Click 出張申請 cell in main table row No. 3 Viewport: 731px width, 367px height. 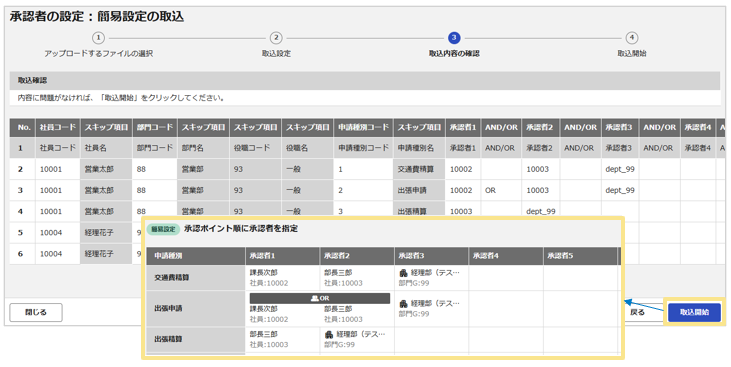coord(419,190)
